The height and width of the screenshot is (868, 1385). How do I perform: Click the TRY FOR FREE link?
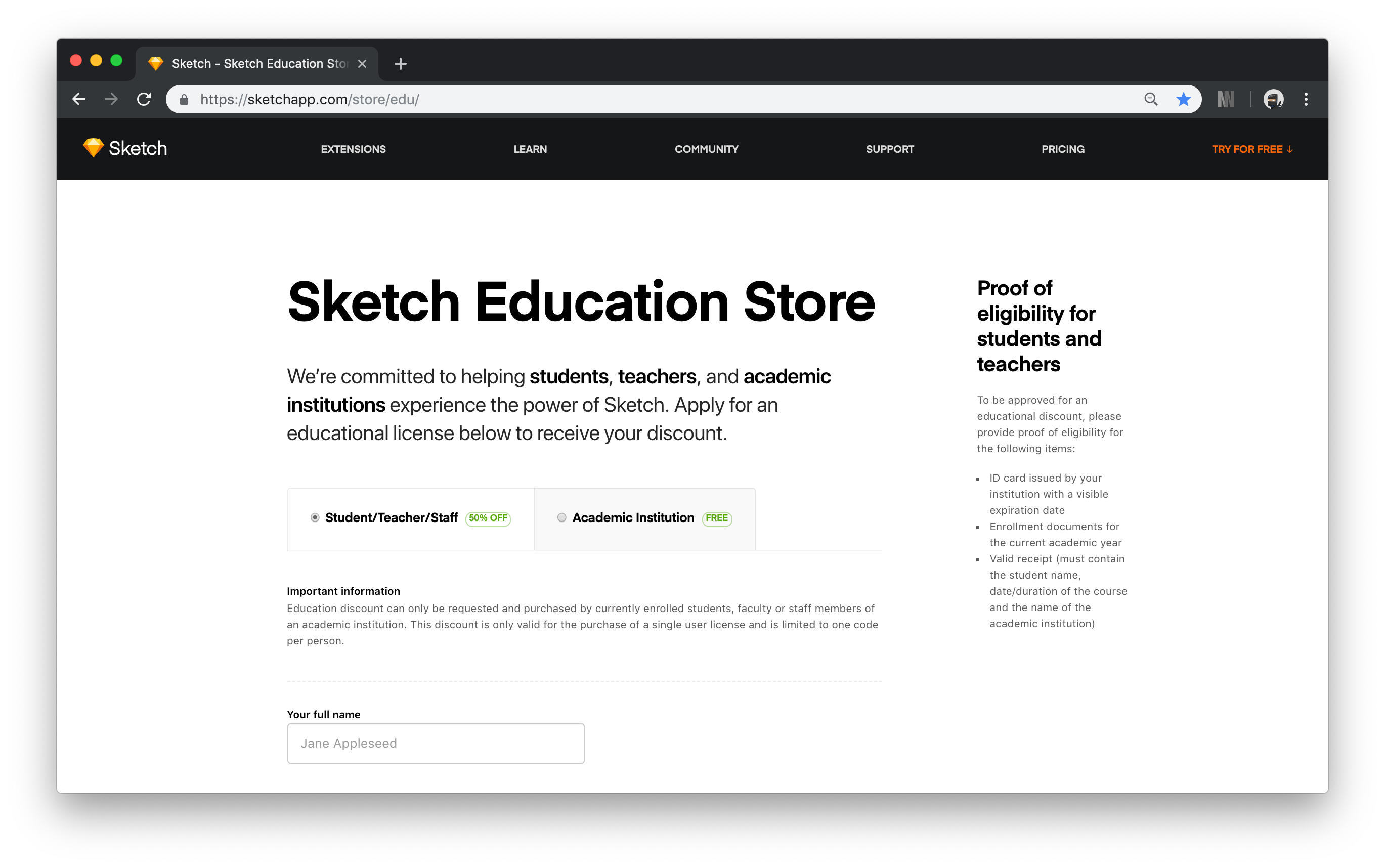[1254, 148]
